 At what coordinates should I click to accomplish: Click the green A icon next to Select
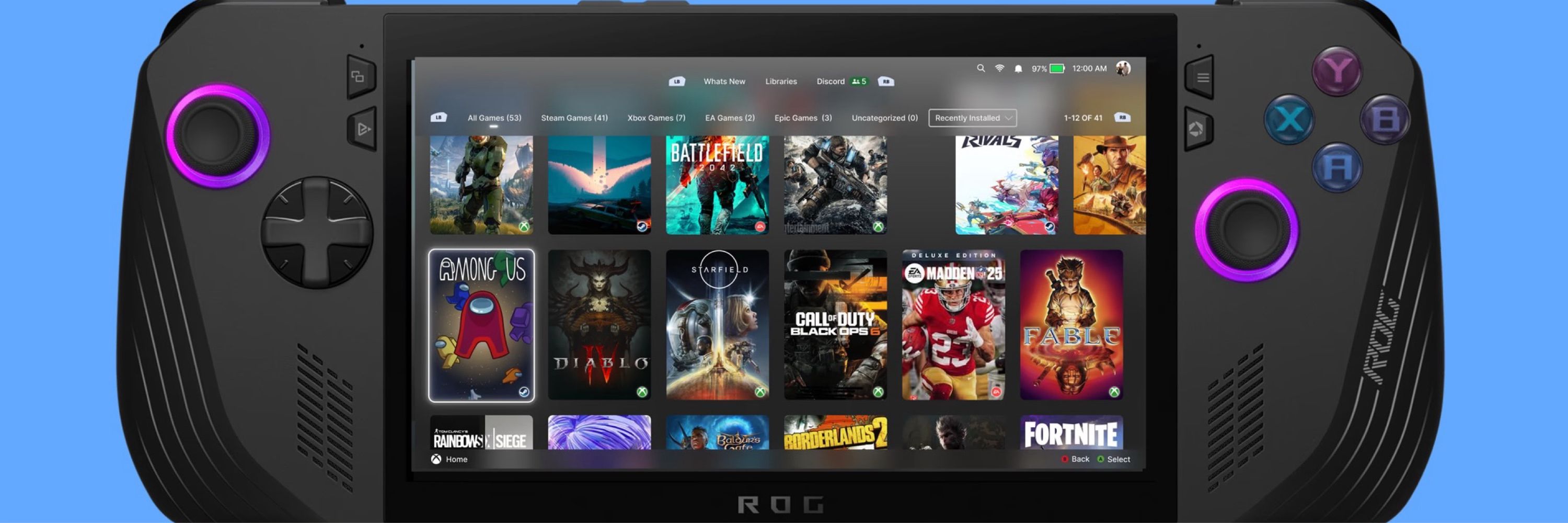click(x=1101, y=459)
